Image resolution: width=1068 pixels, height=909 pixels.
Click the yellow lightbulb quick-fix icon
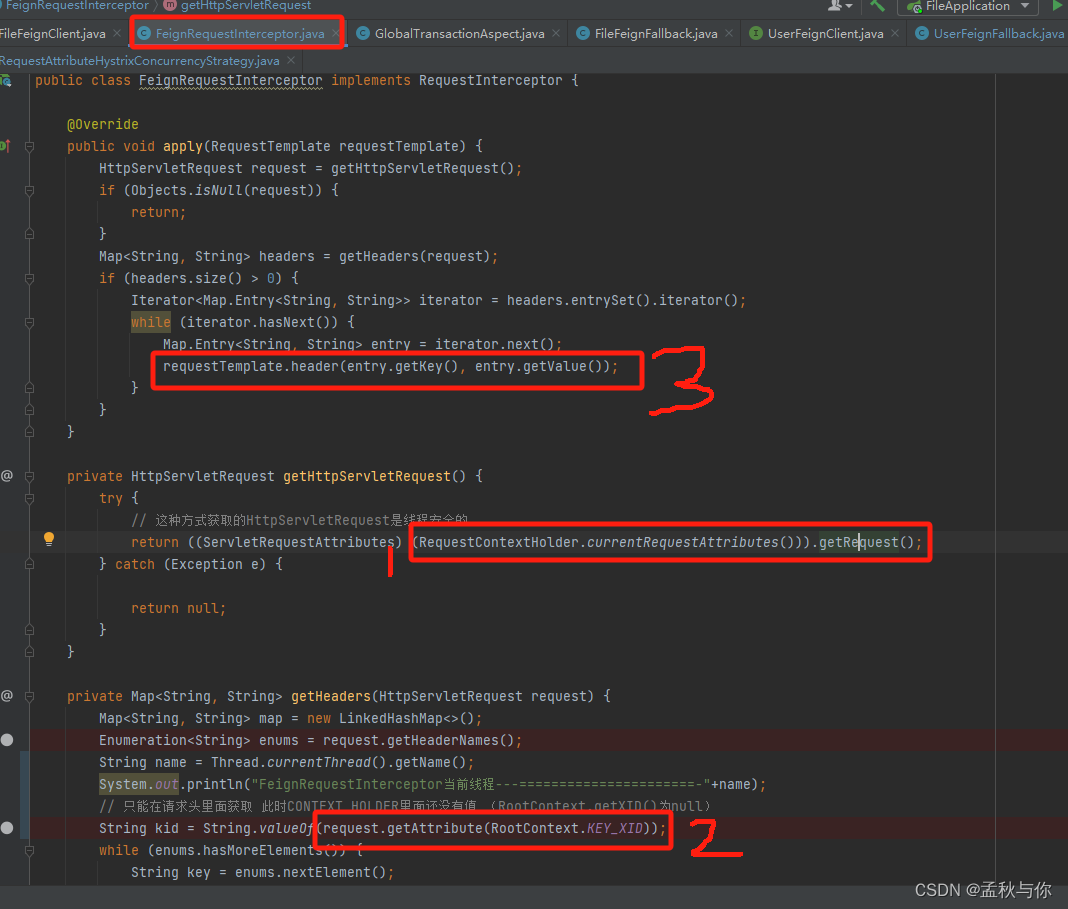coord(48,539)
